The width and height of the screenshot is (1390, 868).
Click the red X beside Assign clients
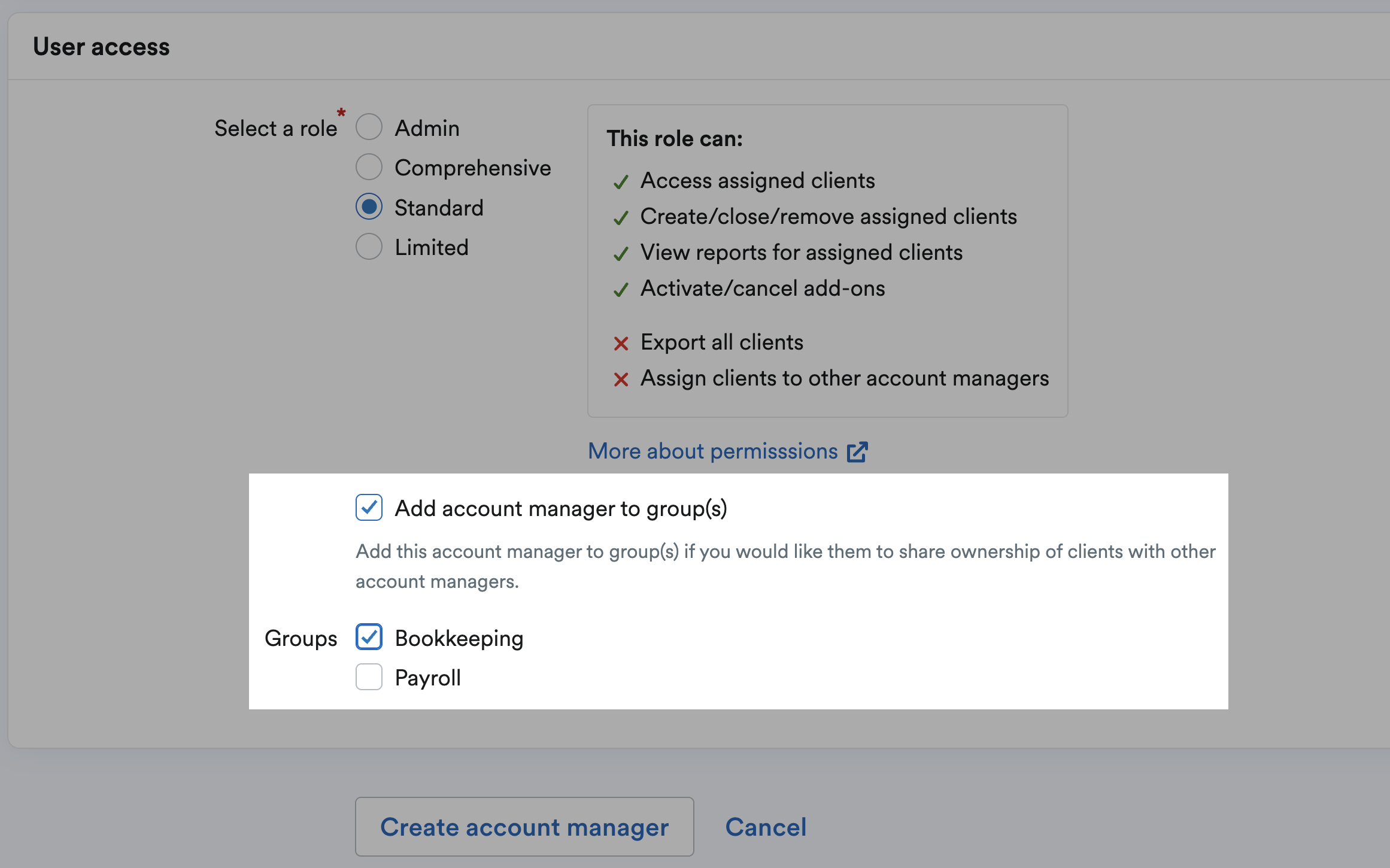tap(621, 380)
